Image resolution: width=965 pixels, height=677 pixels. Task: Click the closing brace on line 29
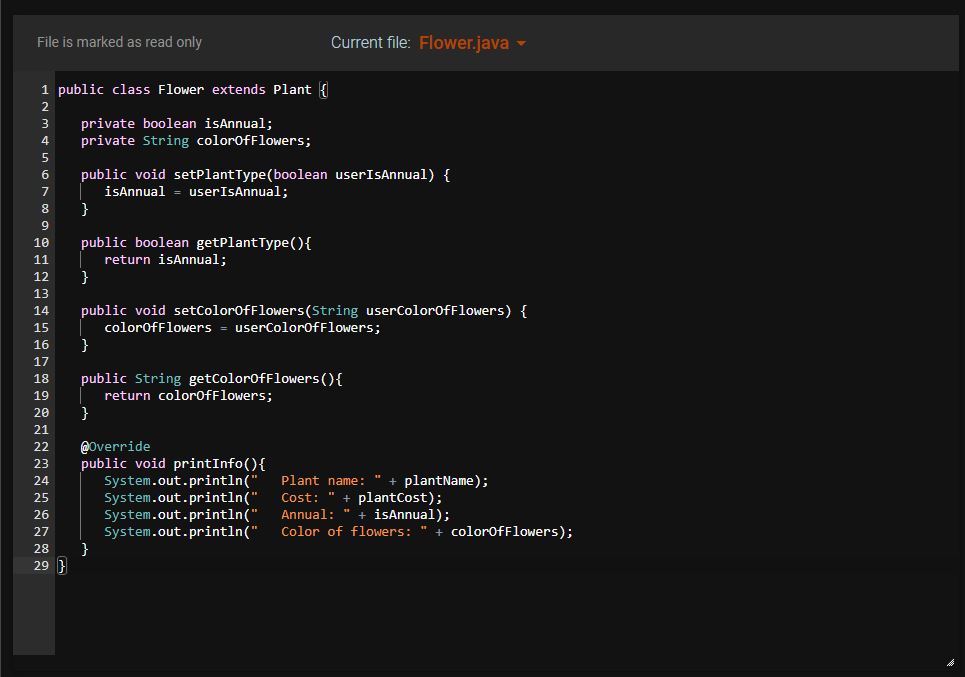(61, 565)
